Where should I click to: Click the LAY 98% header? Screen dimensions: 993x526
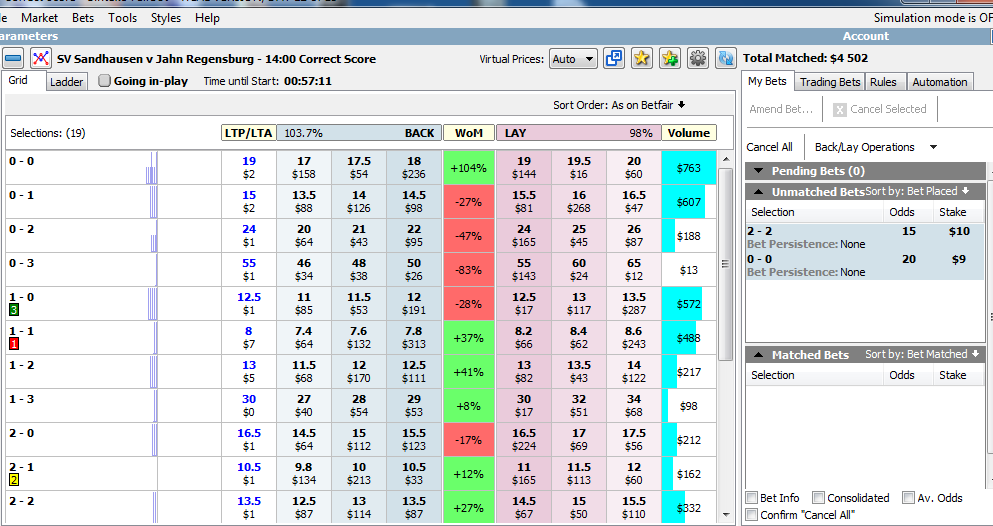pos(578,133)
